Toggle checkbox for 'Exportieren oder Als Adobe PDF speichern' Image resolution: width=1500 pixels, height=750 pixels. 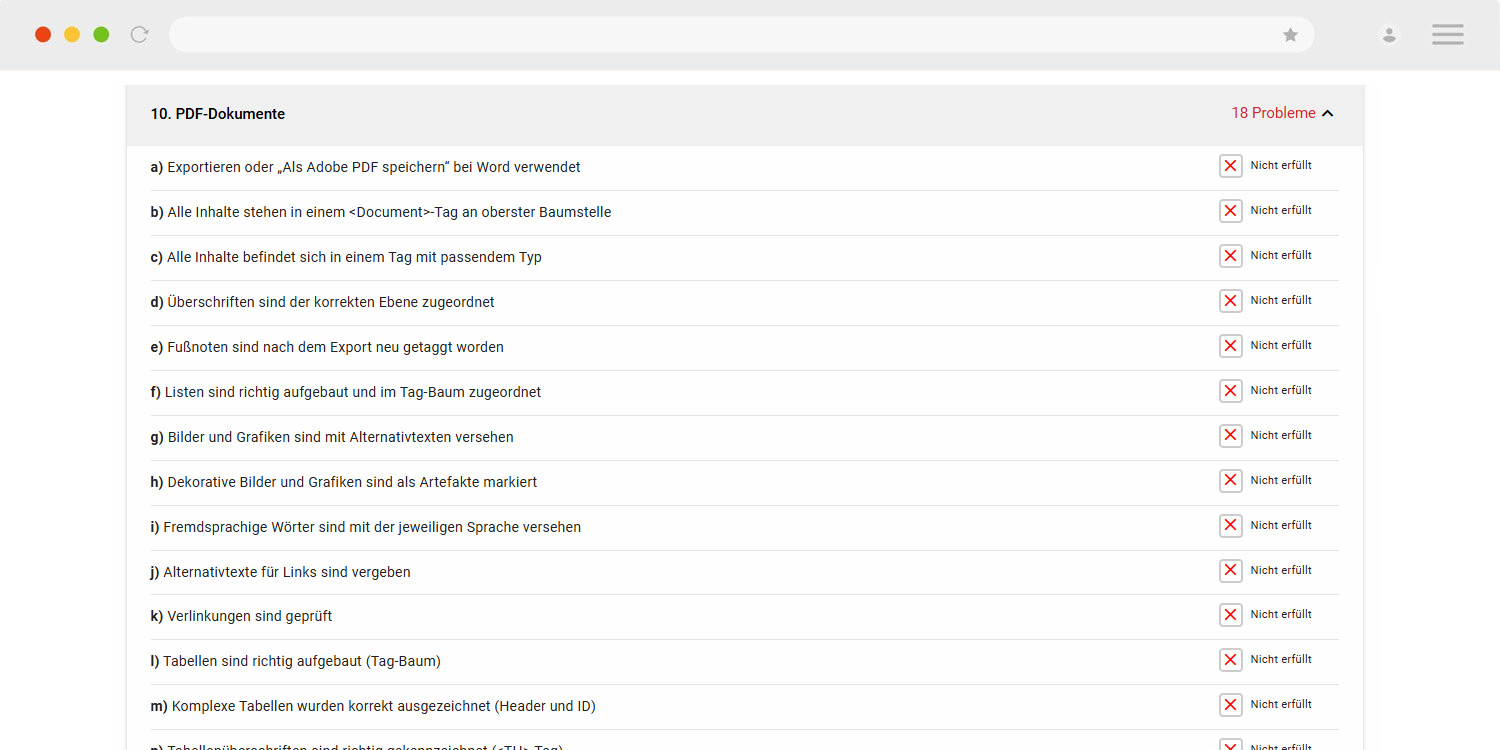pyautogui.click(x=1231, y=166)
